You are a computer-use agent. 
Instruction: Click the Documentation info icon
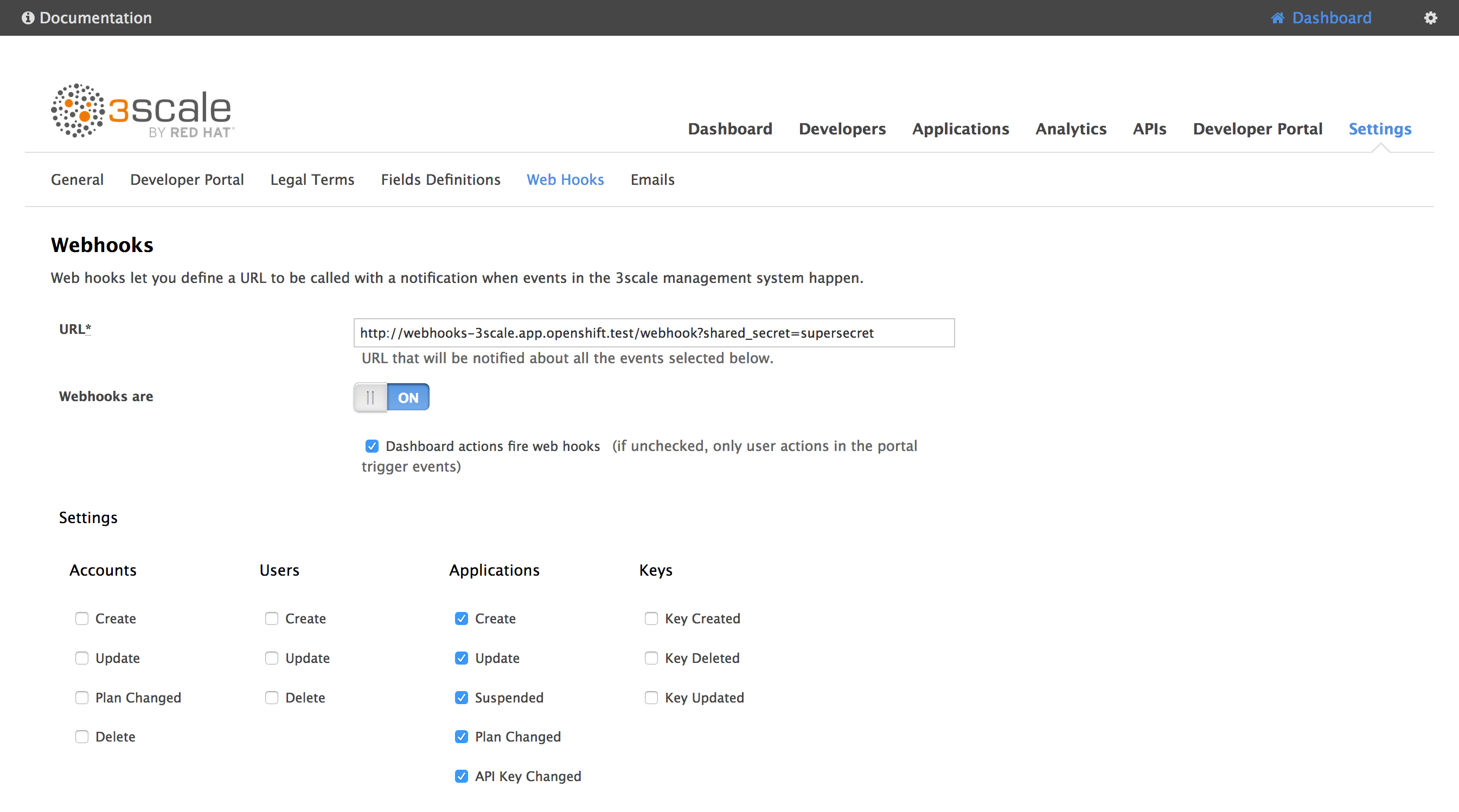28,17
